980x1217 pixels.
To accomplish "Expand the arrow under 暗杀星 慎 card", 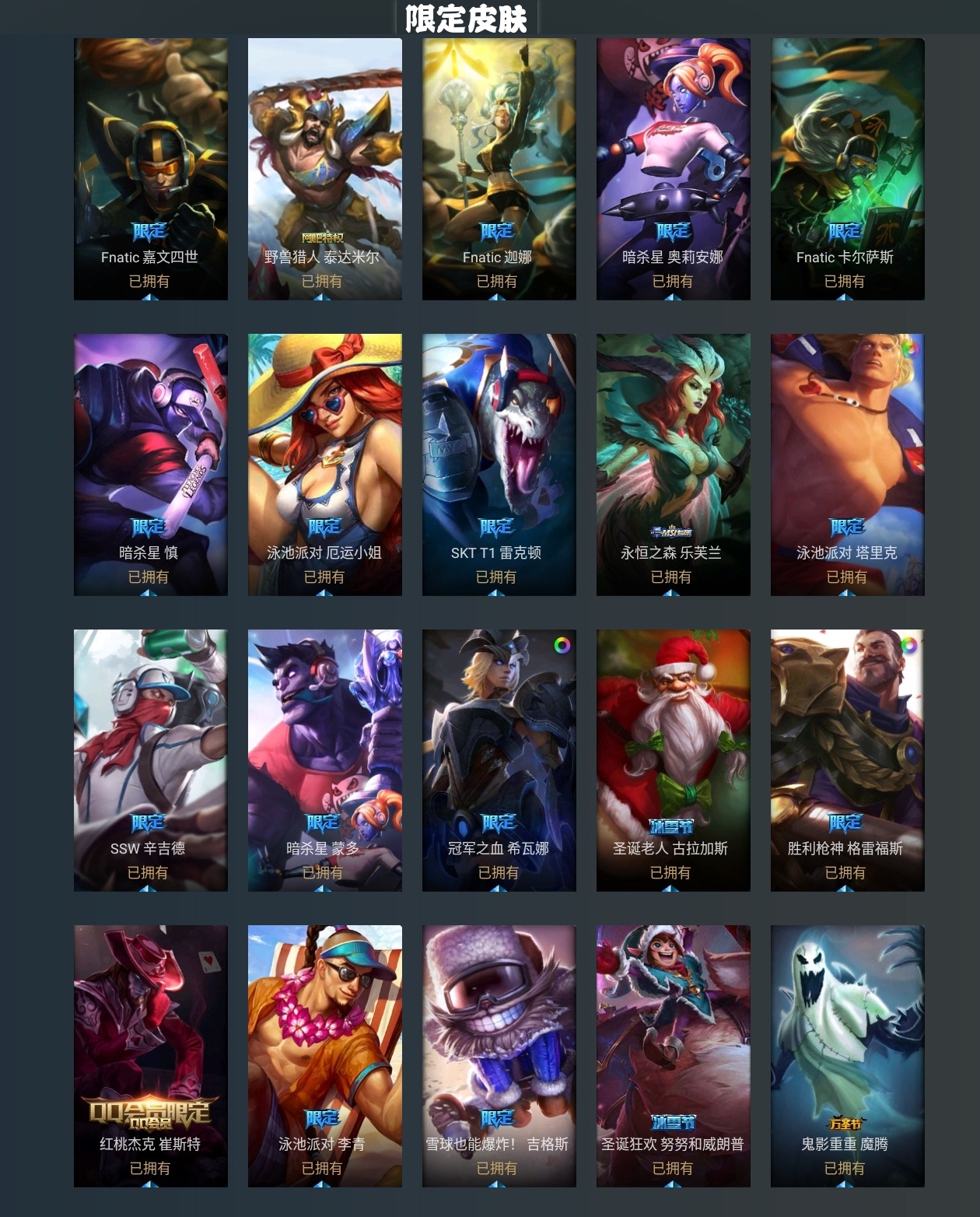I will pos(149,592).
